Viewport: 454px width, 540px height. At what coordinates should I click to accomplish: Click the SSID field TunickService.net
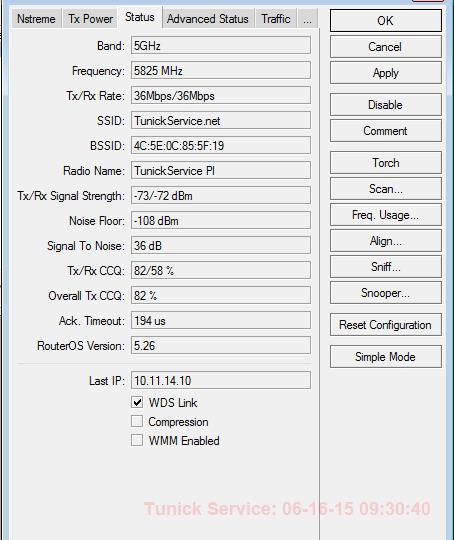[x=221, y=121]
